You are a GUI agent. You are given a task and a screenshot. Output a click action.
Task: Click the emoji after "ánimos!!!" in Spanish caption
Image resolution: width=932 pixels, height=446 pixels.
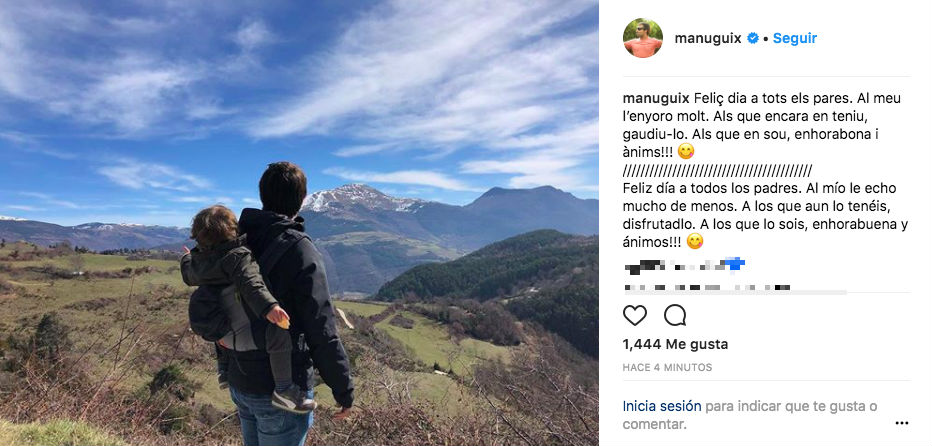[x=695, y=242]
